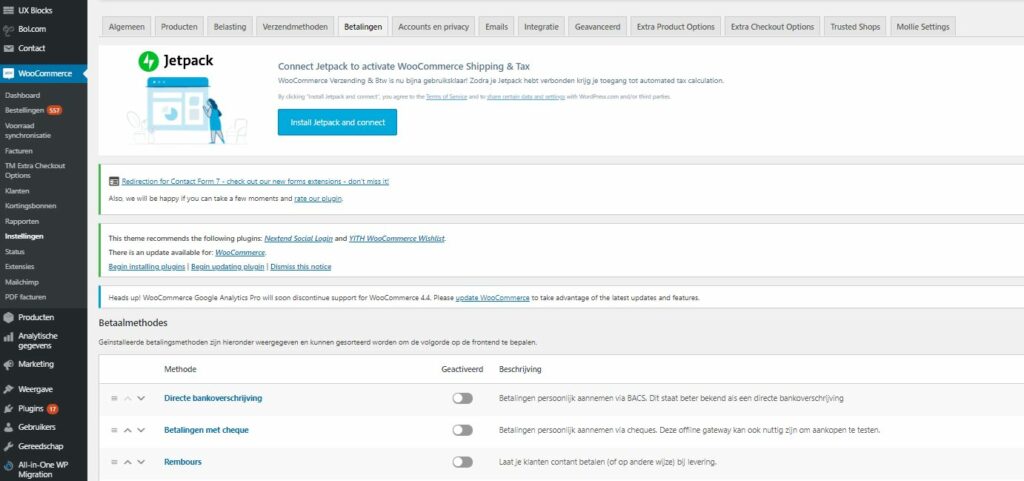Open Extra Product Options tab
This screenshot has height=481, width=1024.
[x=676, y=27]
